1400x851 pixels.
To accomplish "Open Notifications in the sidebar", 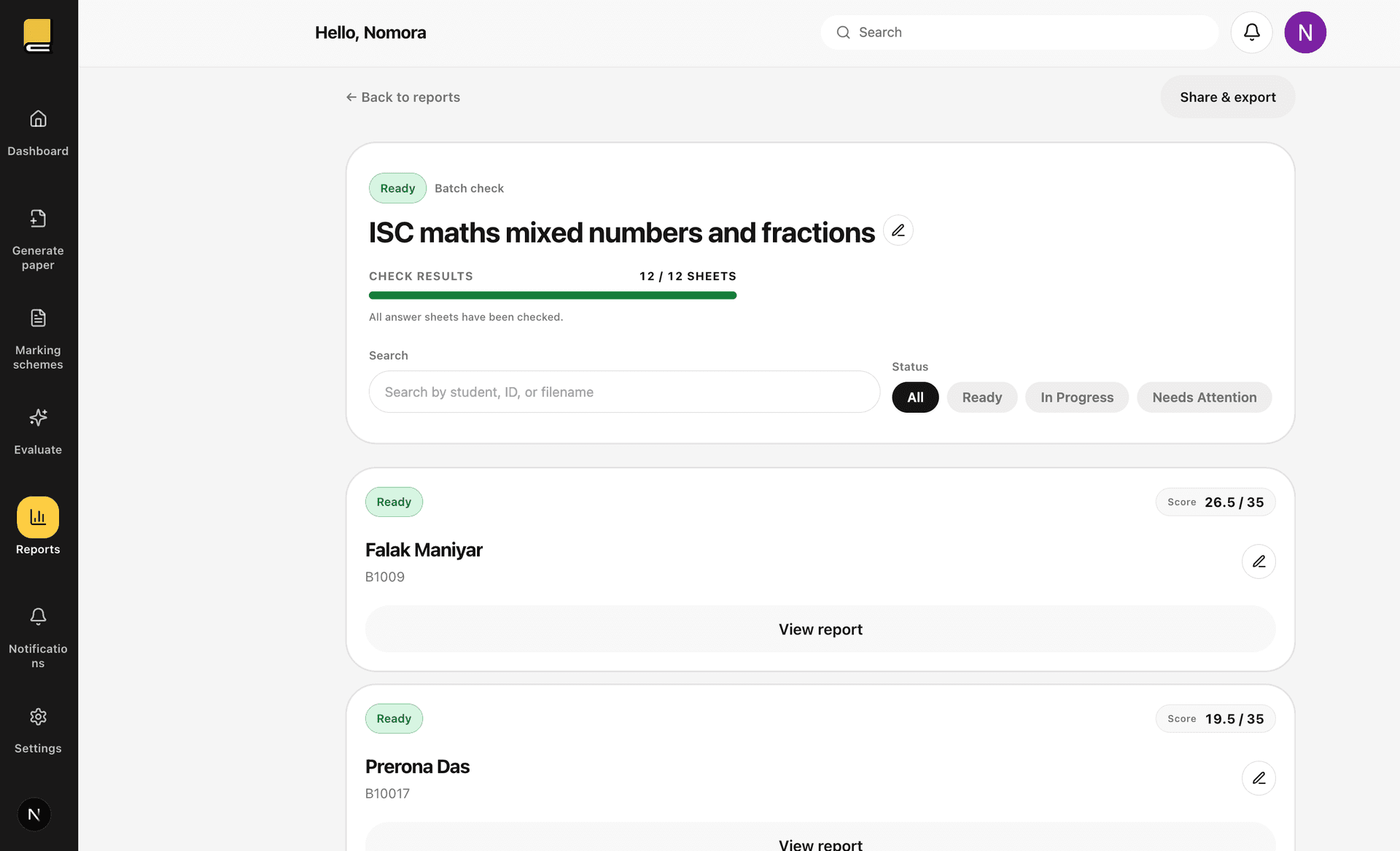I will pos(38,637).
